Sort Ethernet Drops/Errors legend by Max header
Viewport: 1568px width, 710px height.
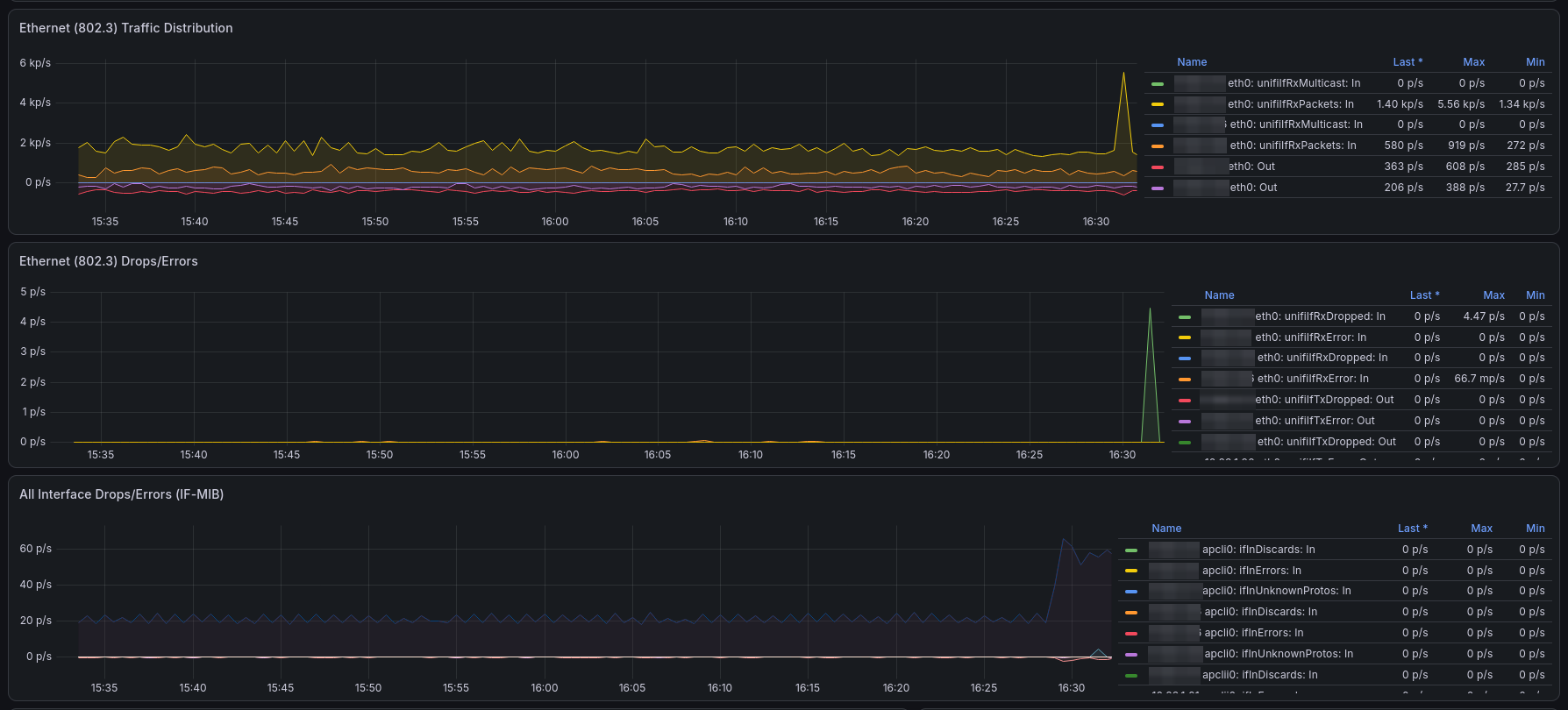click(x=1493, y=295)
